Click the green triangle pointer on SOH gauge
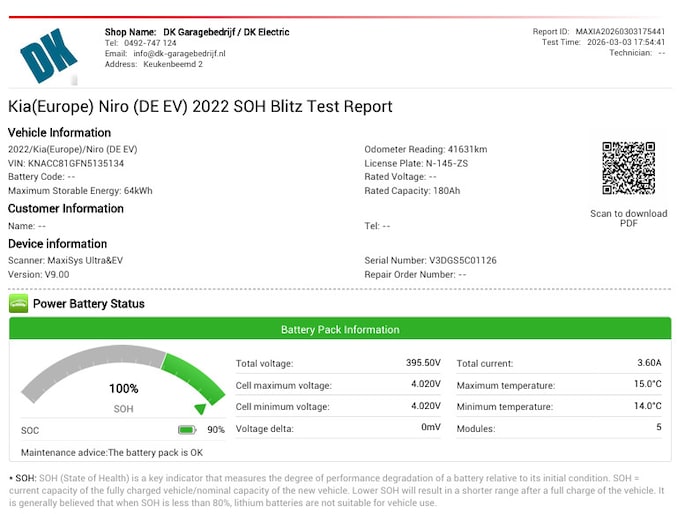This screenshot has width=685, height=514. coord(201,408)
